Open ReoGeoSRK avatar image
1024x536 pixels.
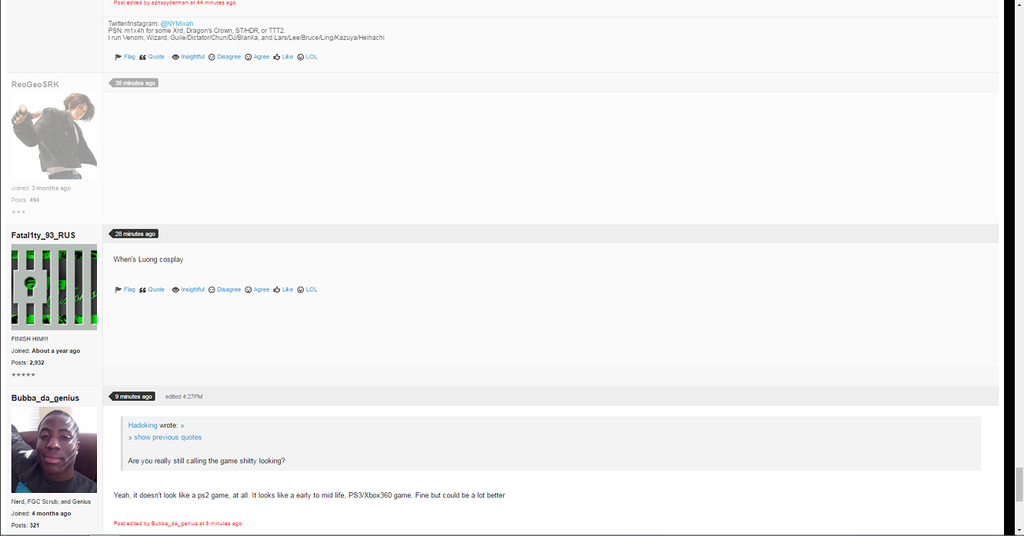click(x=54, y=136)
